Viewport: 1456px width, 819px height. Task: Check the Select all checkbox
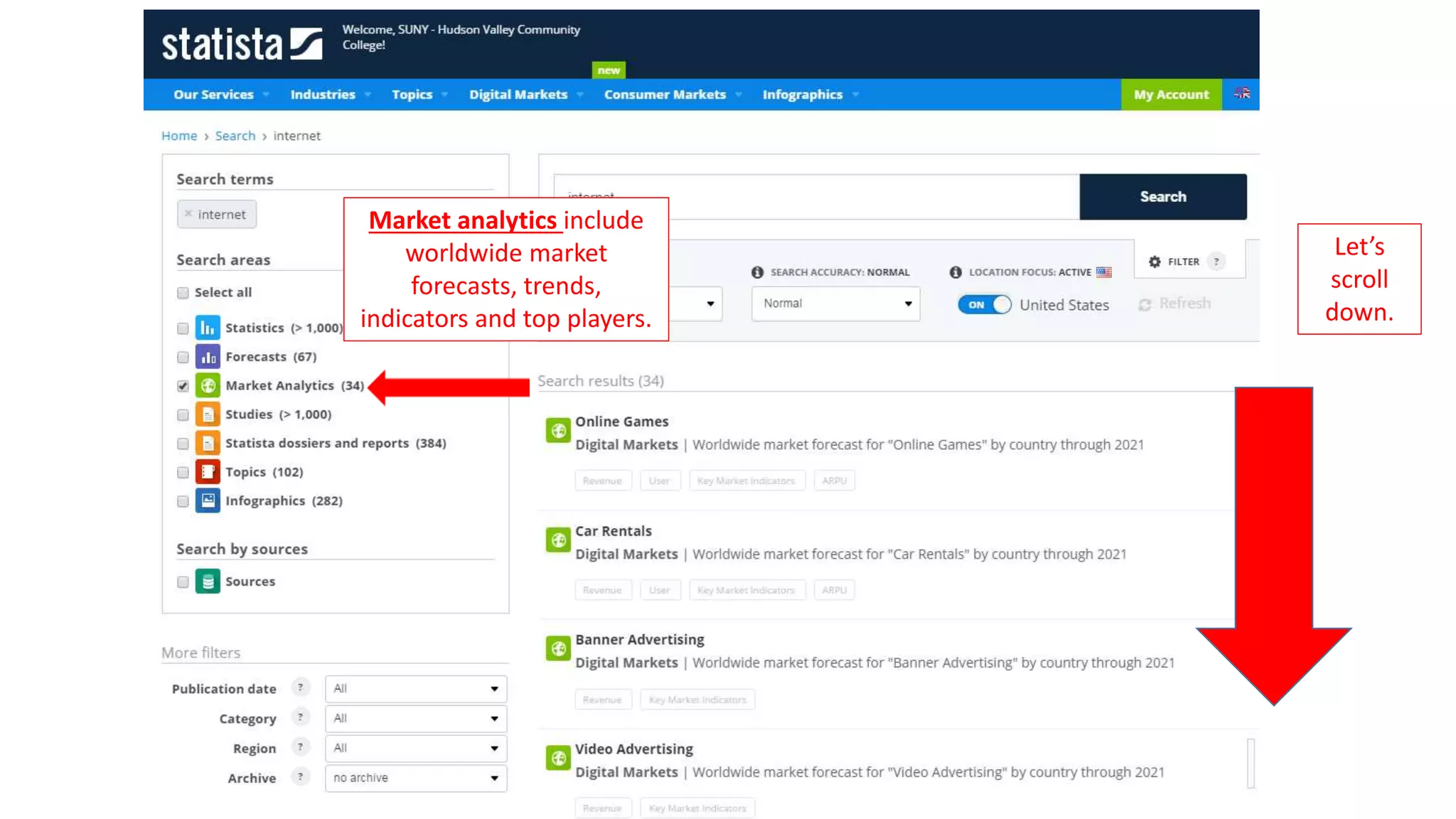pos(183,292)
